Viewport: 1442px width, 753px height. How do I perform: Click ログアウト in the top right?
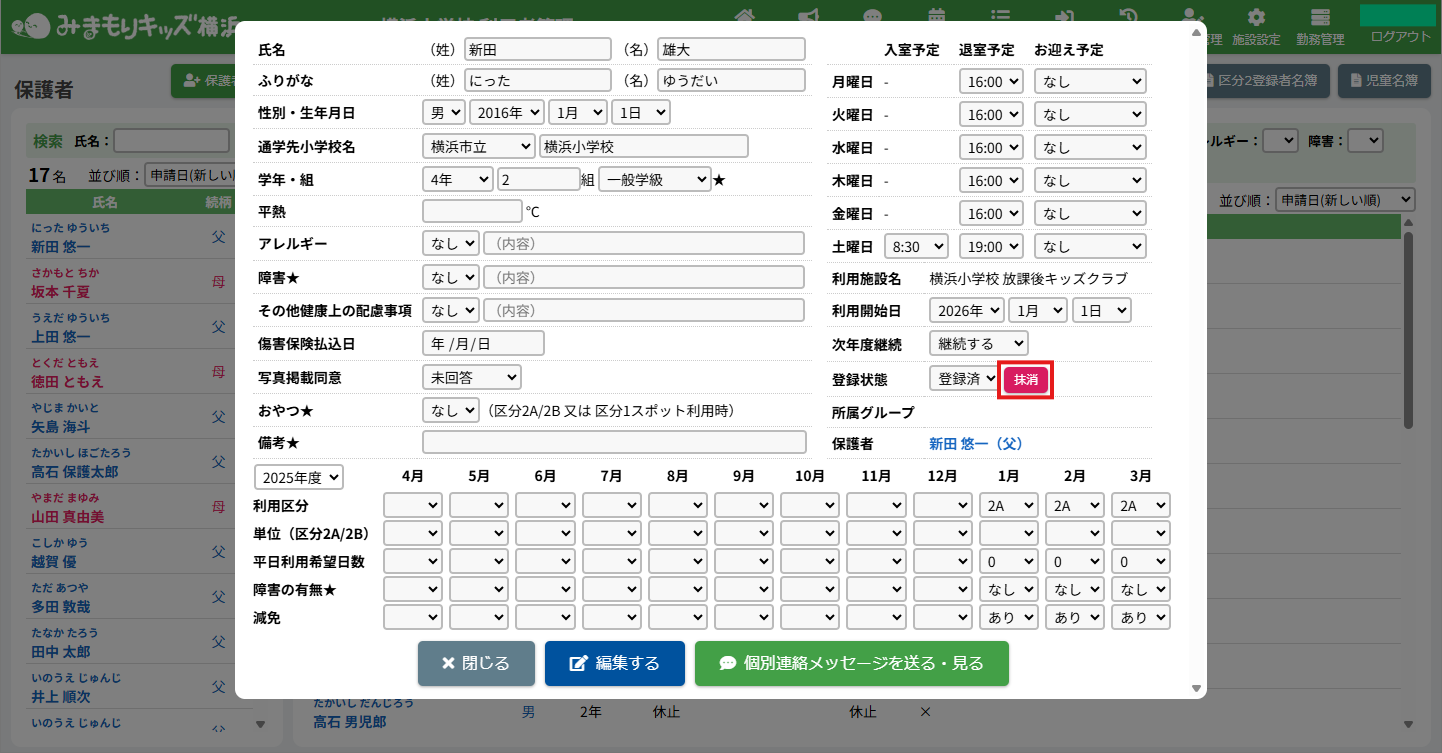coord(1400,36)
